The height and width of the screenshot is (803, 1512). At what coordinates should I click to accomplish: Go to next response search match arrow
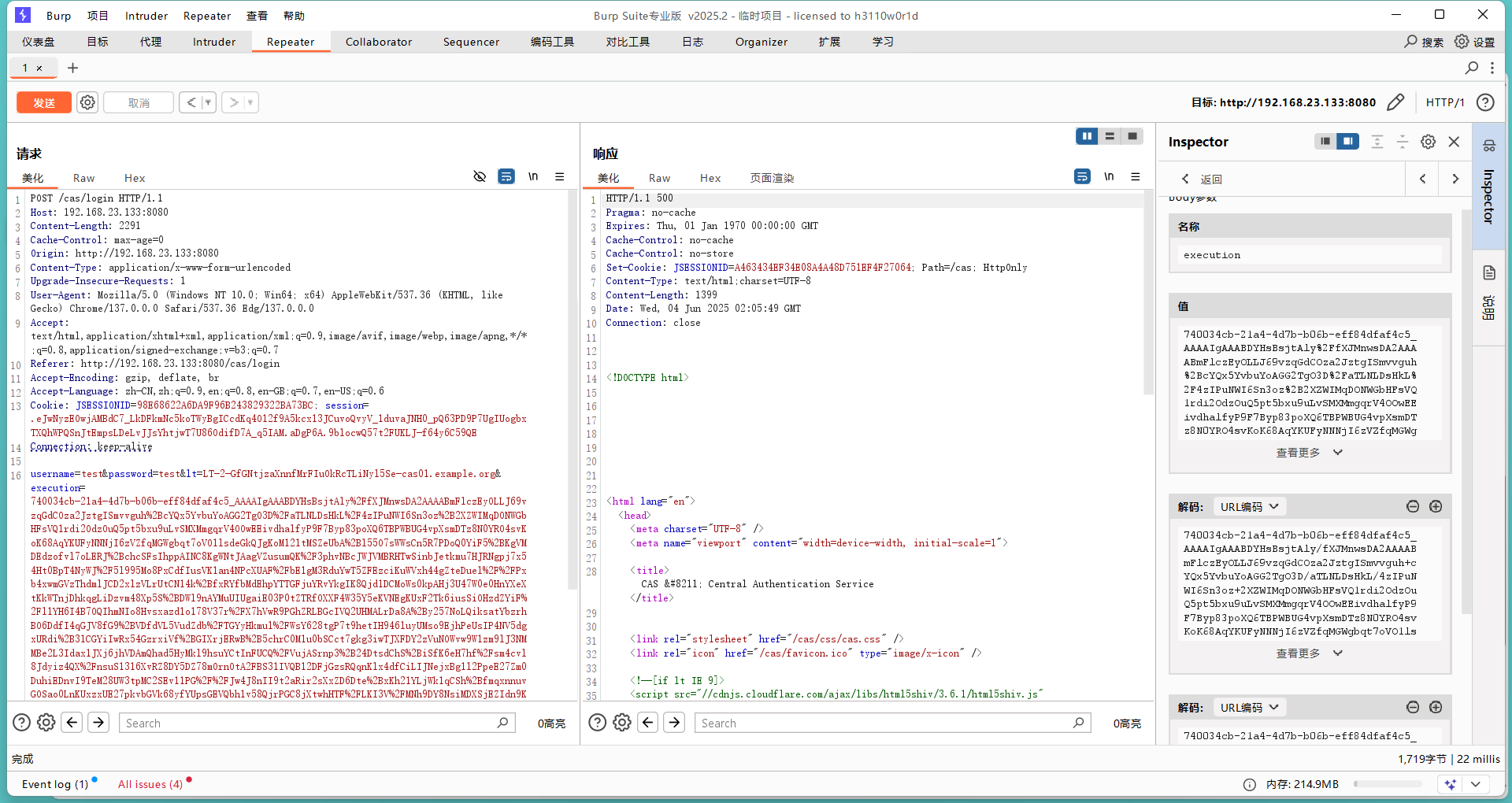674,723
